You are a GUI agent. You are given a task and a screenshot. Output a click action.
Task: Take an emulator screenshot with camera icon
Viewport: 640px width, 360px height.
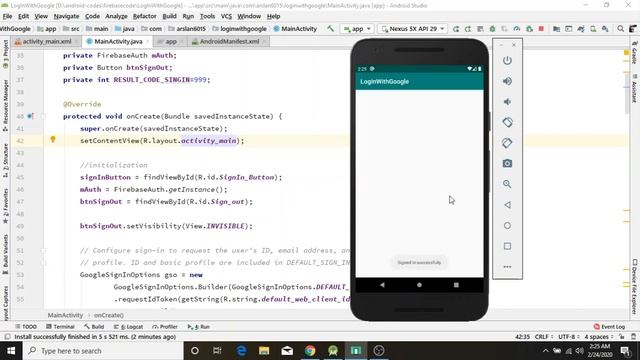[507, 163]
